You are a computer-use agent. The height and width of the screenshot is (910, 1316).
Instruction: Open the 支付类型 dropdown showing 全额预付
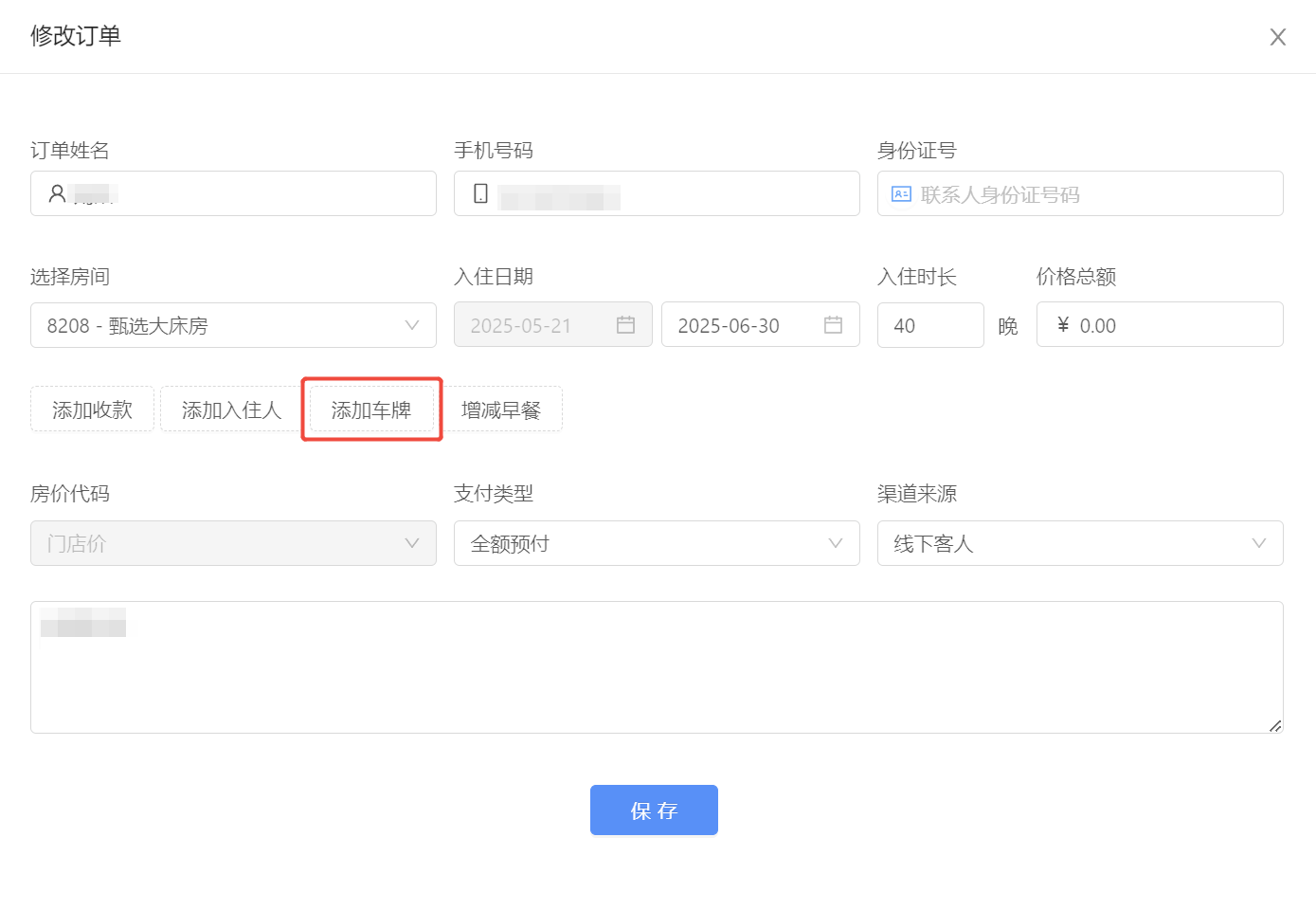[x=657, y=543]
